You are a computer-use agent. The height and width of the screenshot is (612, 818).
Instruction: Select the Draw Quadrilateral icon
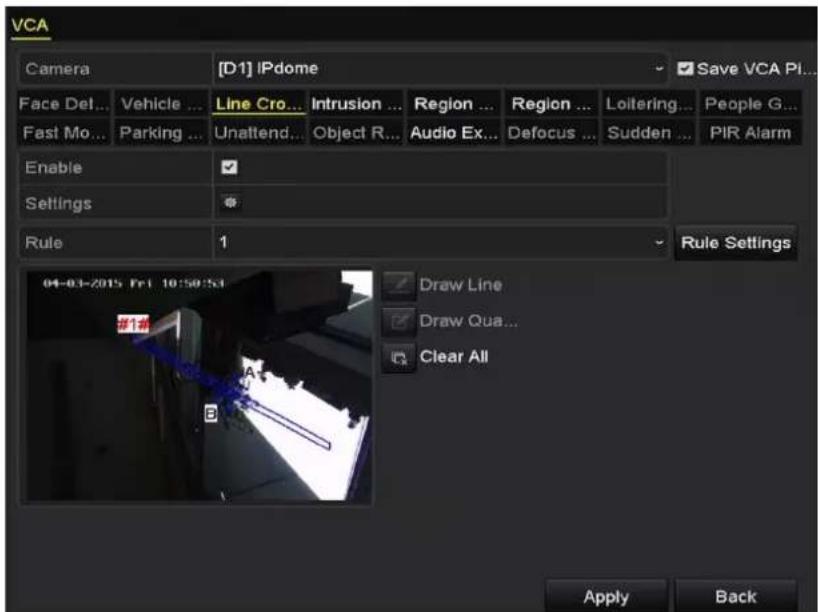tap(399, 321)
